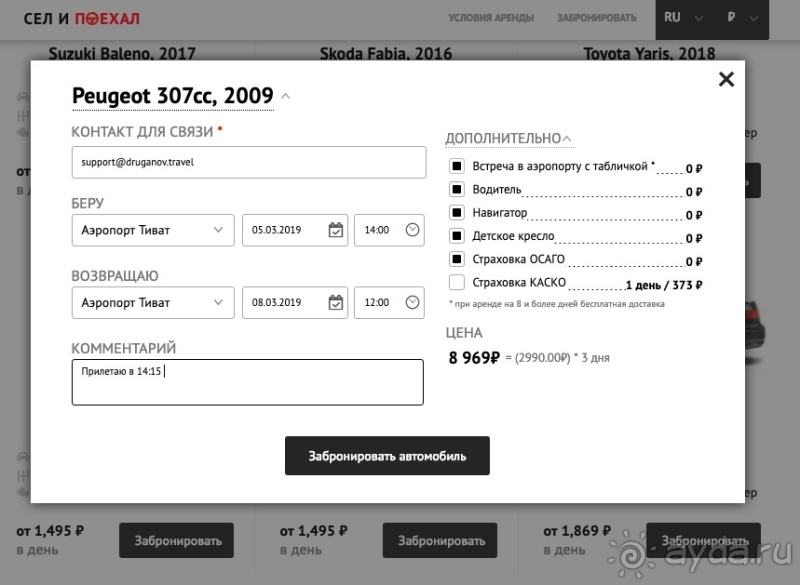Toggle Встреча в аэропорту с табличкой
Screen dimensions: 800x585
click(457, 165)
